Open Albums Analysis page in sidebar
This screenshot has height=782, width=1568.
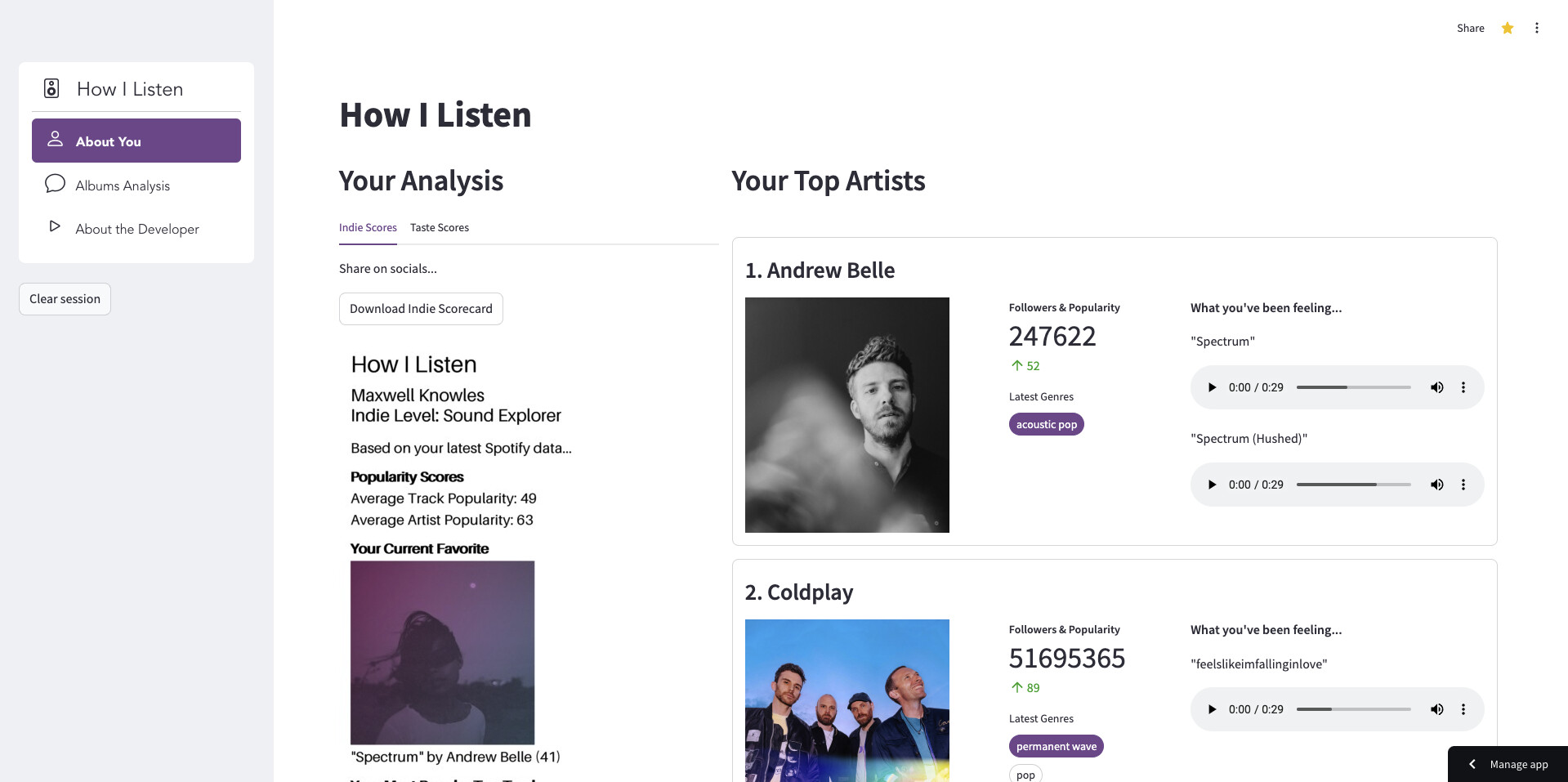[x=123, y=185]
